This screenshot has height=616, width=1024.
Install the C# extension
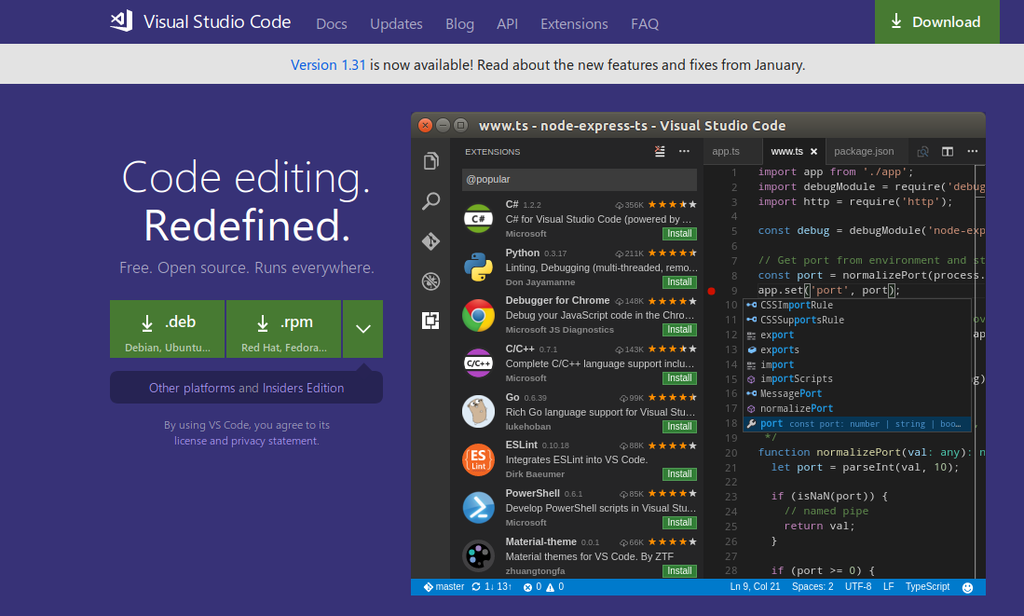(x=679, y=233)
